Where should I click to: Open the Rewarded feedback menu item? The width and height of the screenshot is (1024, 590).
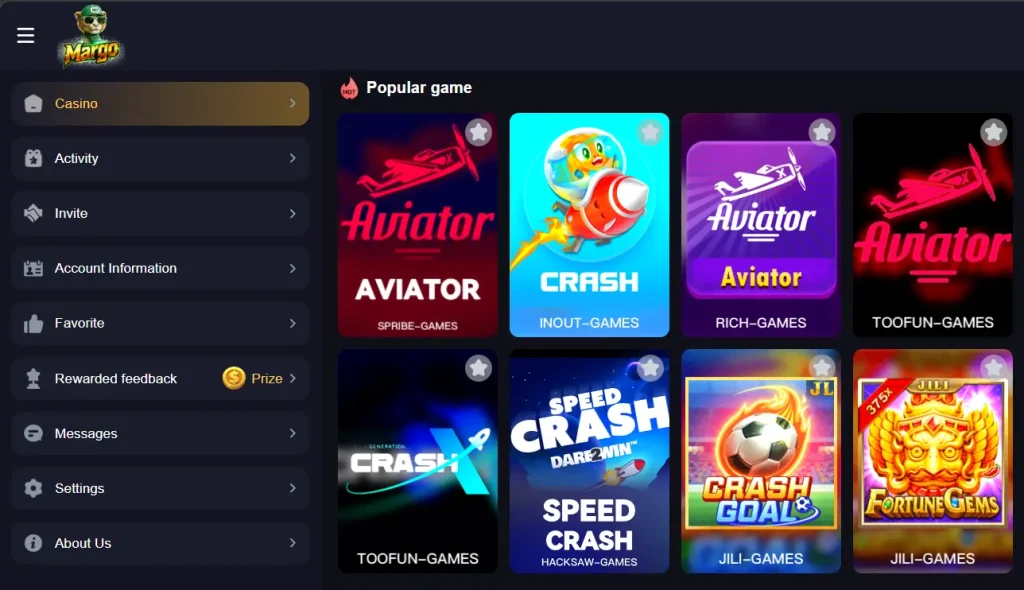click(160, 378)
